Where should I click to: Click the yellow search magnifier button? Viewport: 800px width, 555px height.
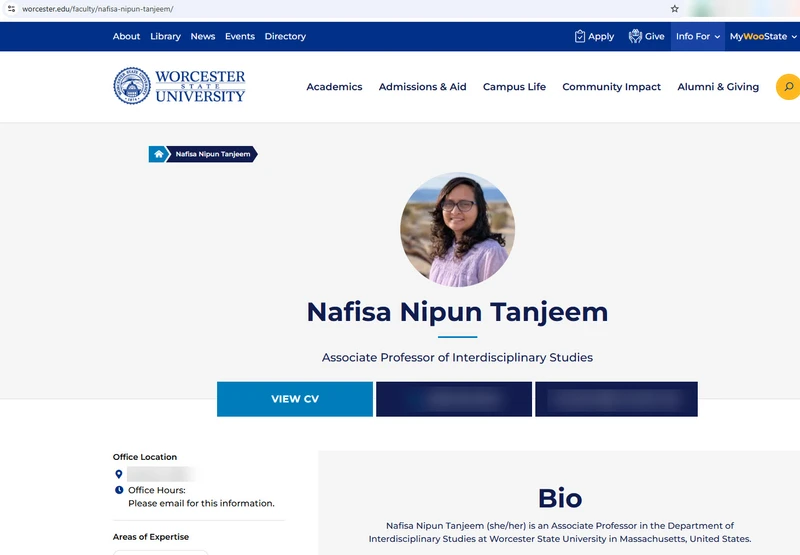pyautogui.click(x=788, y=87)
